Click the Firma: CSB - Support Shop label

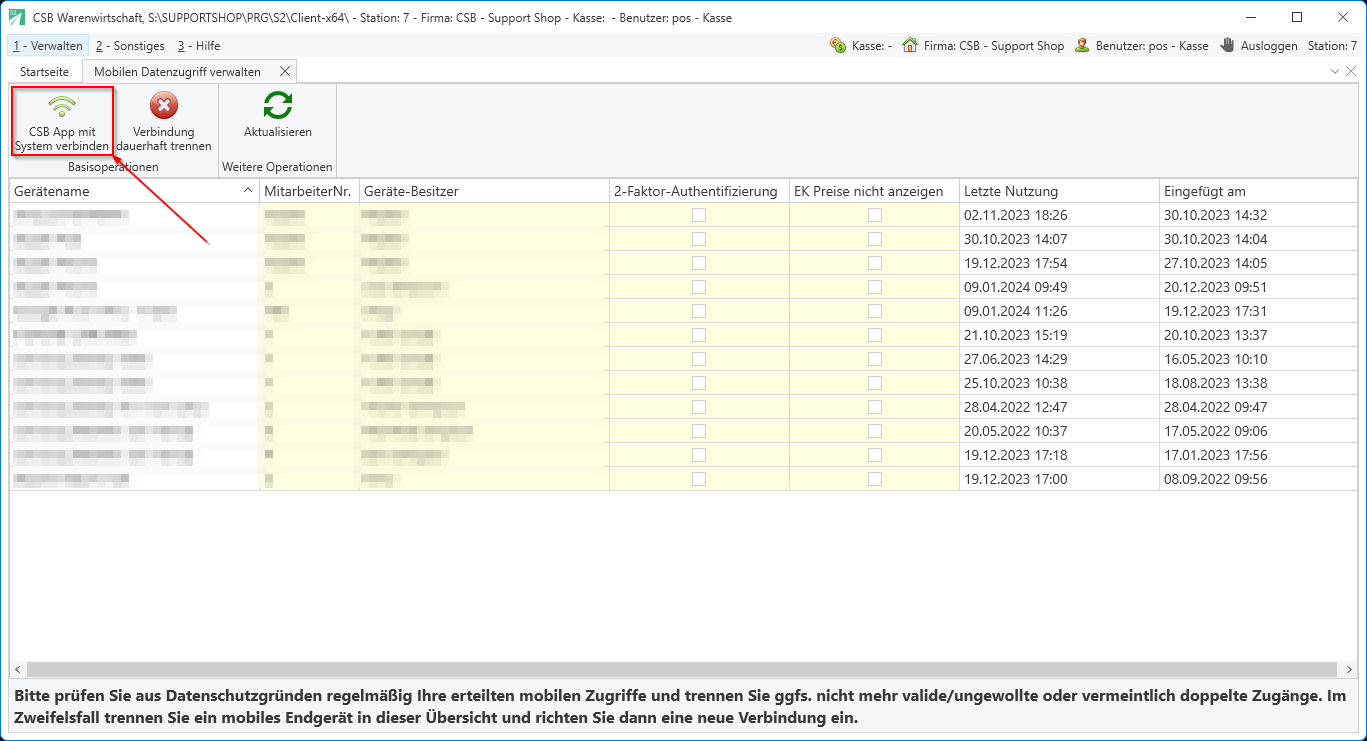(x=994, y=46)
